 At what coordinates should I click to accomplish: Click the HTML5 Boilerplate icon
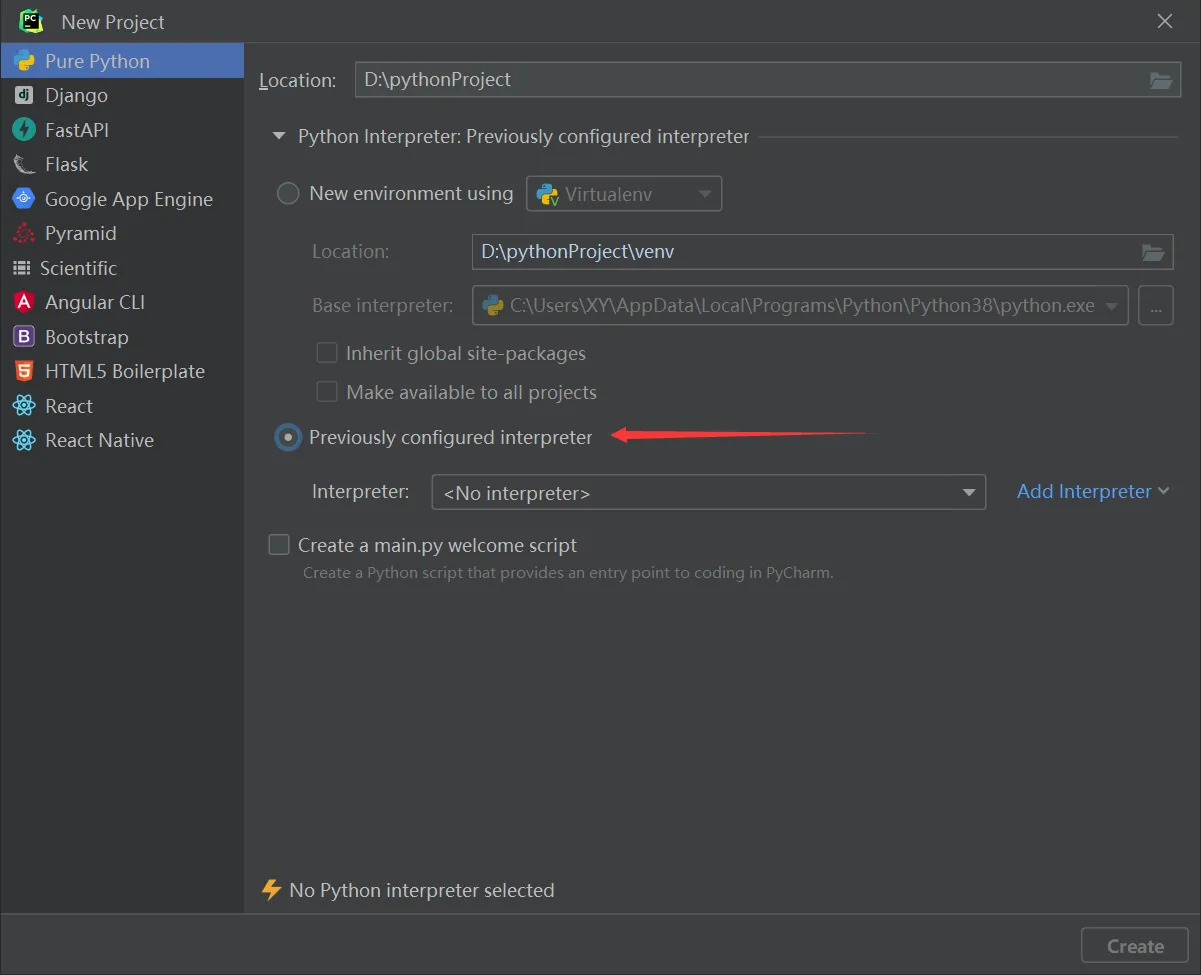pos(24,371)
